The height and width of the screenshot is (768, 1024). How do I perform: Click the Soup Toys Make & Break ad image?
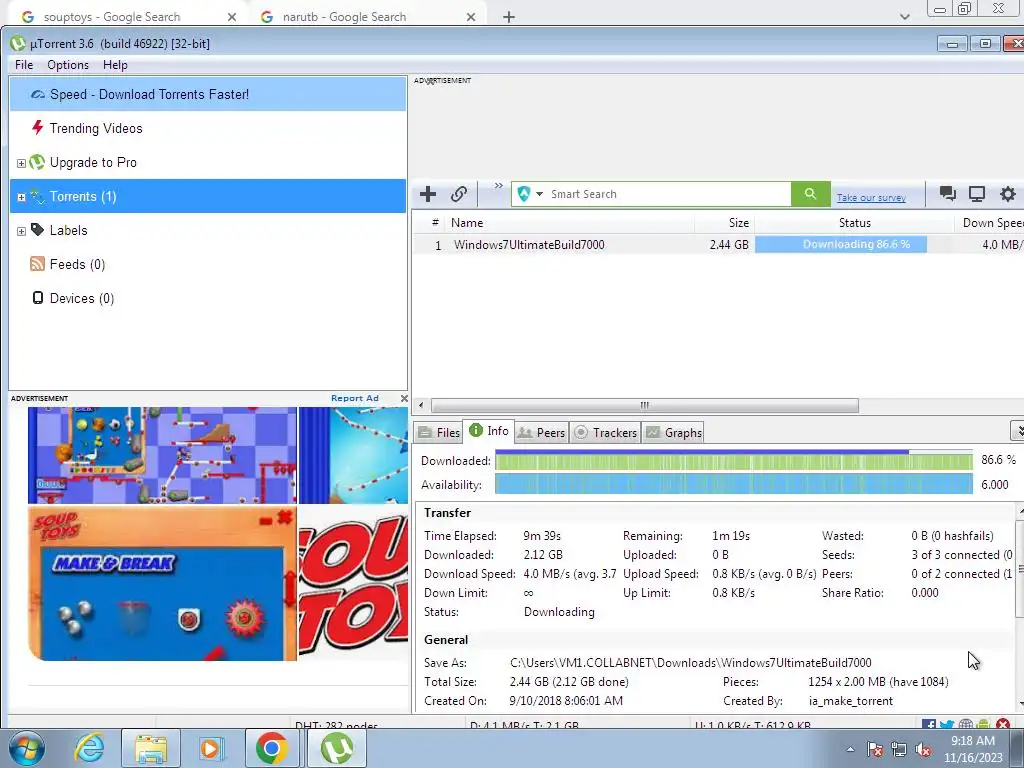tap(162, 584)
